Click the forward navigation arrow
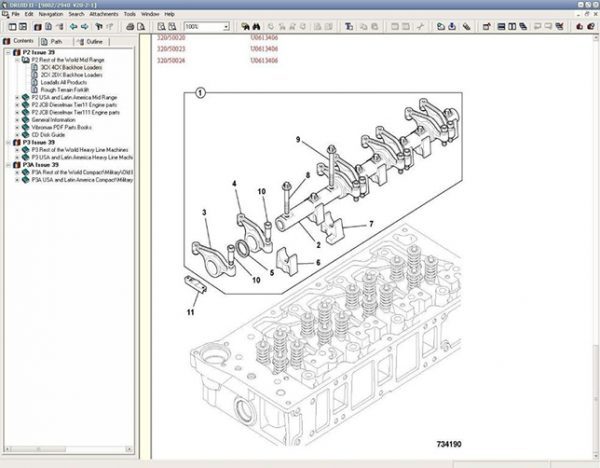The width and height of the screenshot is (600, 468). click(86, 27)
